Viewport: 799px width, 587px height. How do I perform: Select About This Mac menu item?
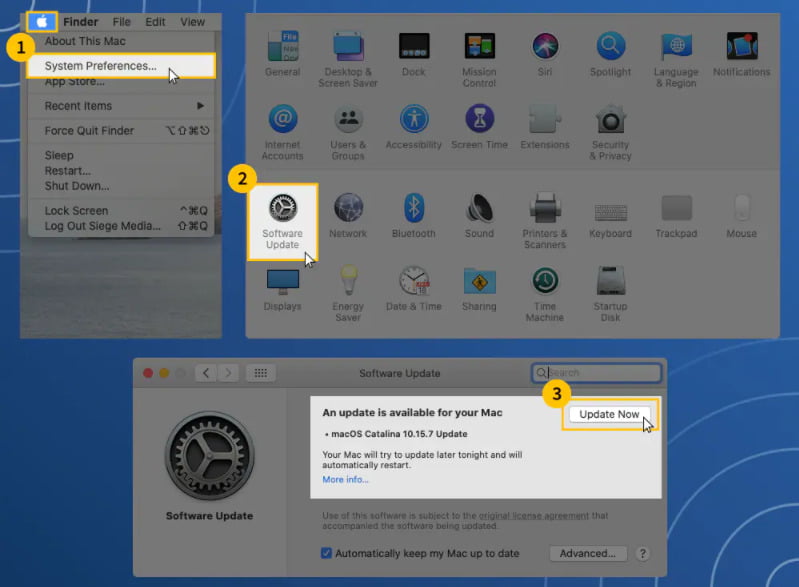(85, 41)
